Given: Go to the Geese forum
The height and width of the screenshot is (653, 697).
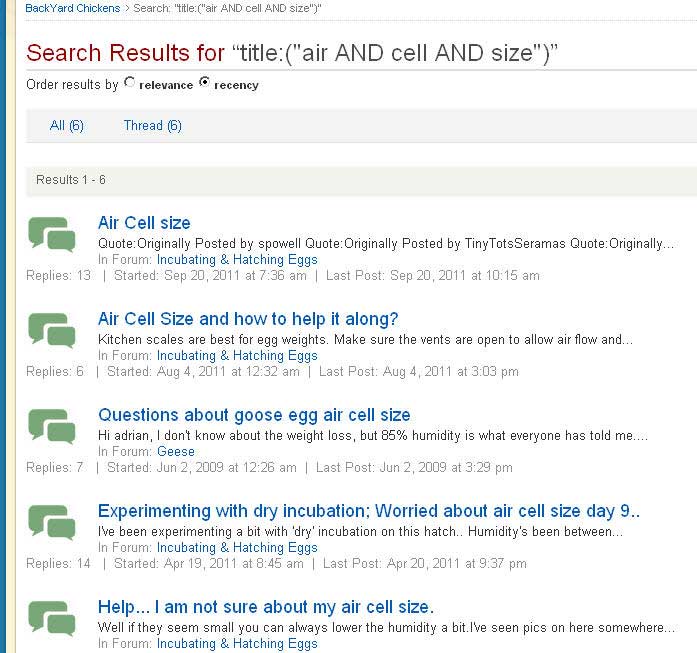Looking at the screenshot, I should tap(176, 452).
